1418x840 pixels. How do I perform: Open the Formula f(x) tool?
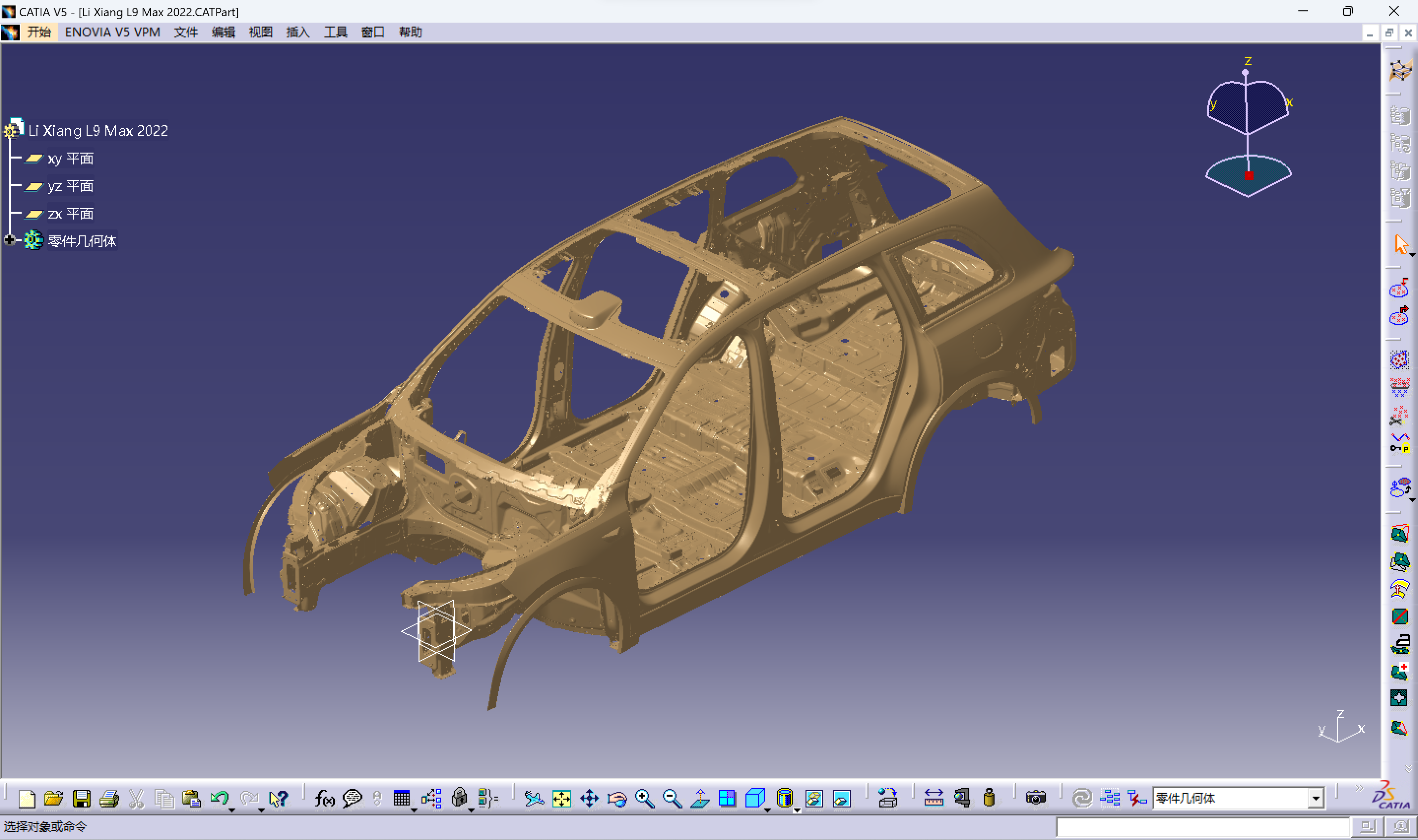pyautogui.click(x=324, y=799)
